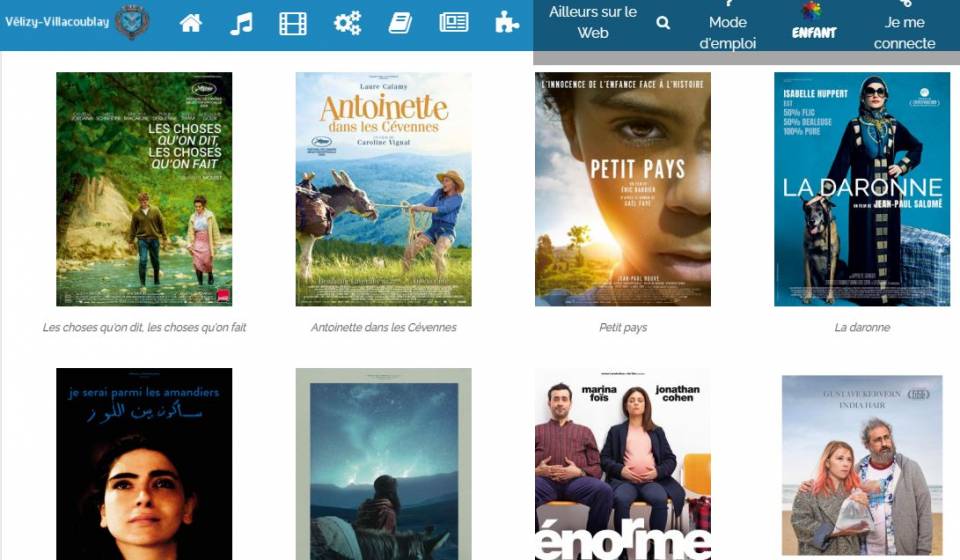This screenshot has height=560, width=960.
Task: Open the Petit pays film poster
Action: point(623,189)
